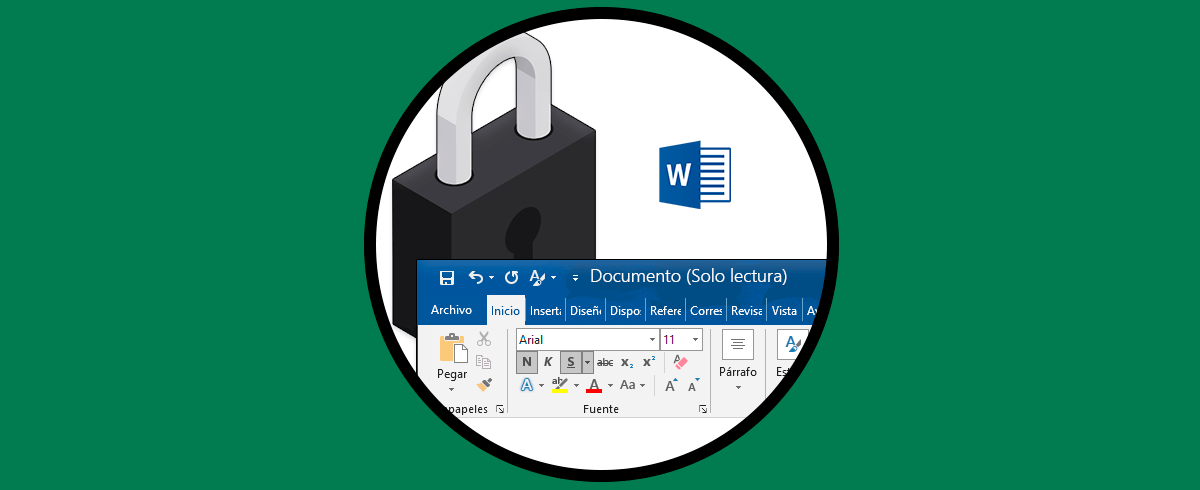1200x490 pixels.
Task: Click the Increase Font Size icon
Action: (x=672, y=385)
